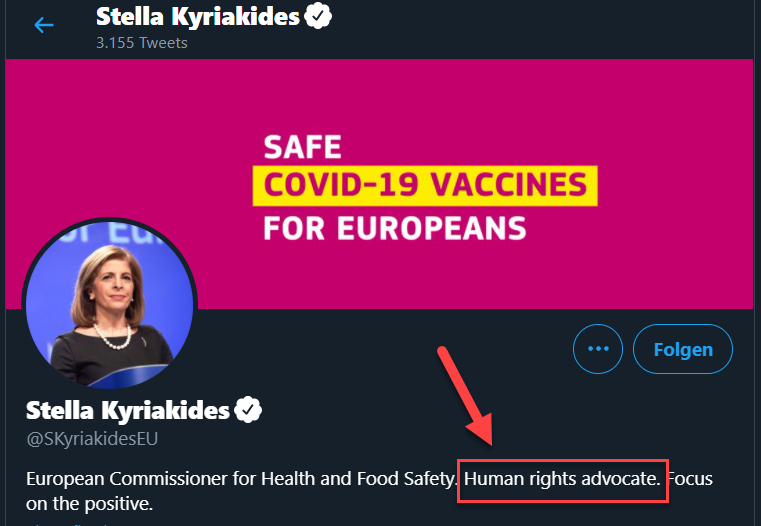Click the SAFE word in the banner

point(302,148)
